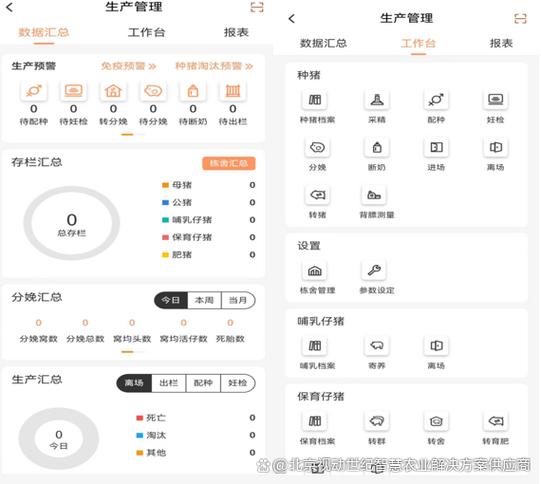Image resolution: width=541 pixels, height=484 pixels.
Task: Select 本周 in the 分娩汇总 filter
Action: click(204, 300)
